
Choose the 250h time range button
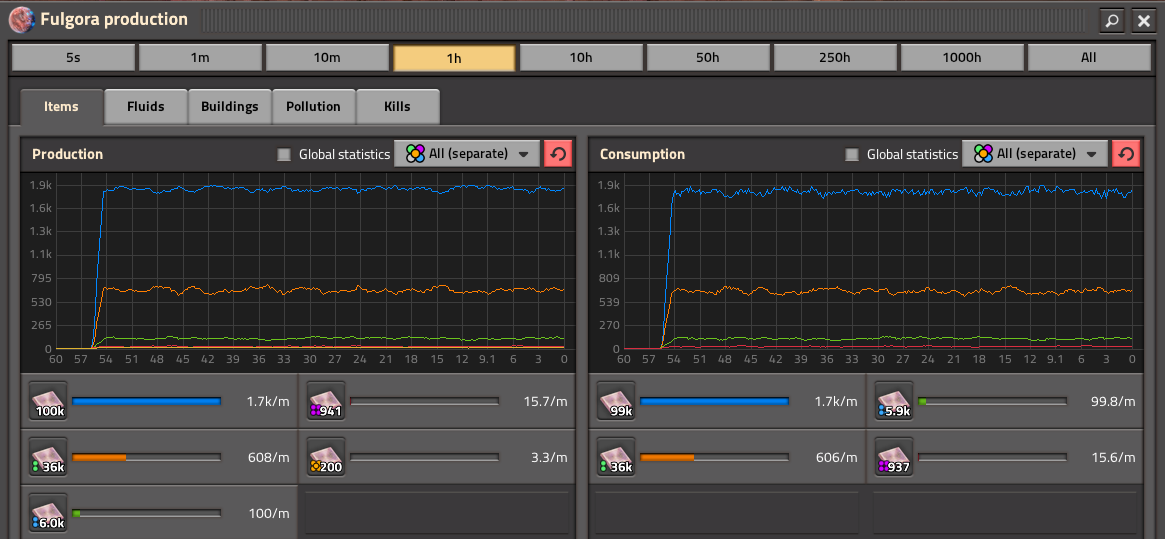pyautogui.click(x=834, y=58)
